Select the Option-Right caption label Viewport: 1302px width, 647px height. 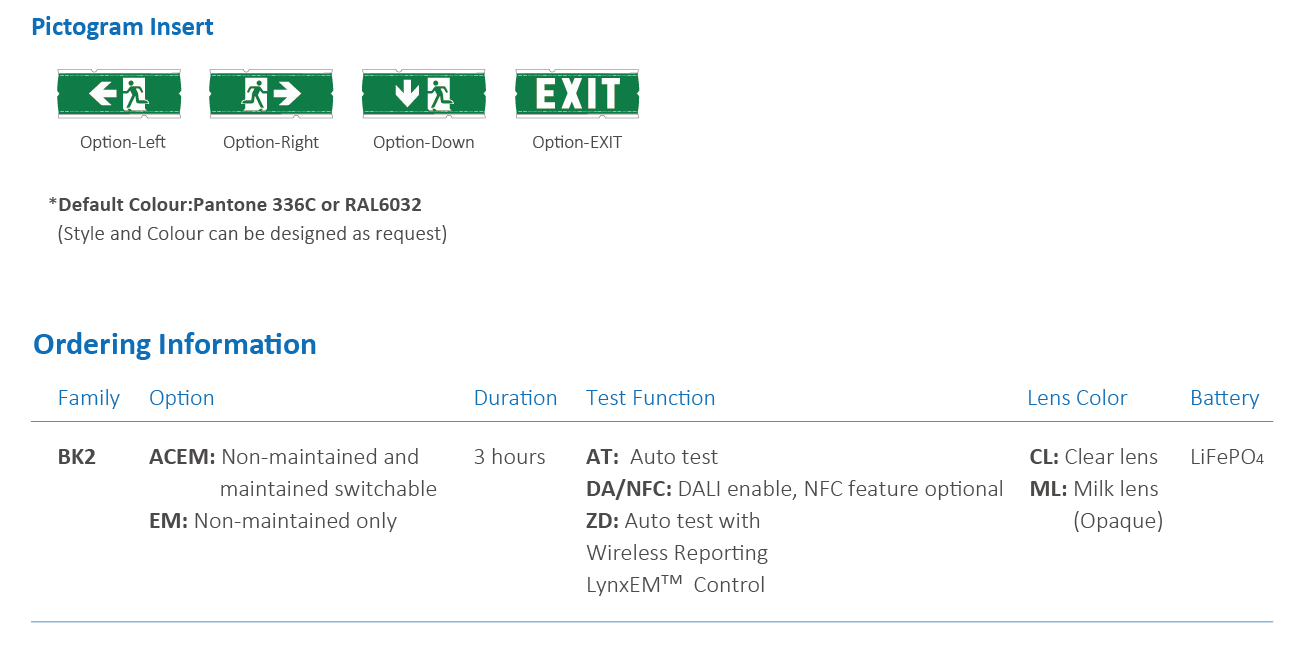tap(271, 142)
